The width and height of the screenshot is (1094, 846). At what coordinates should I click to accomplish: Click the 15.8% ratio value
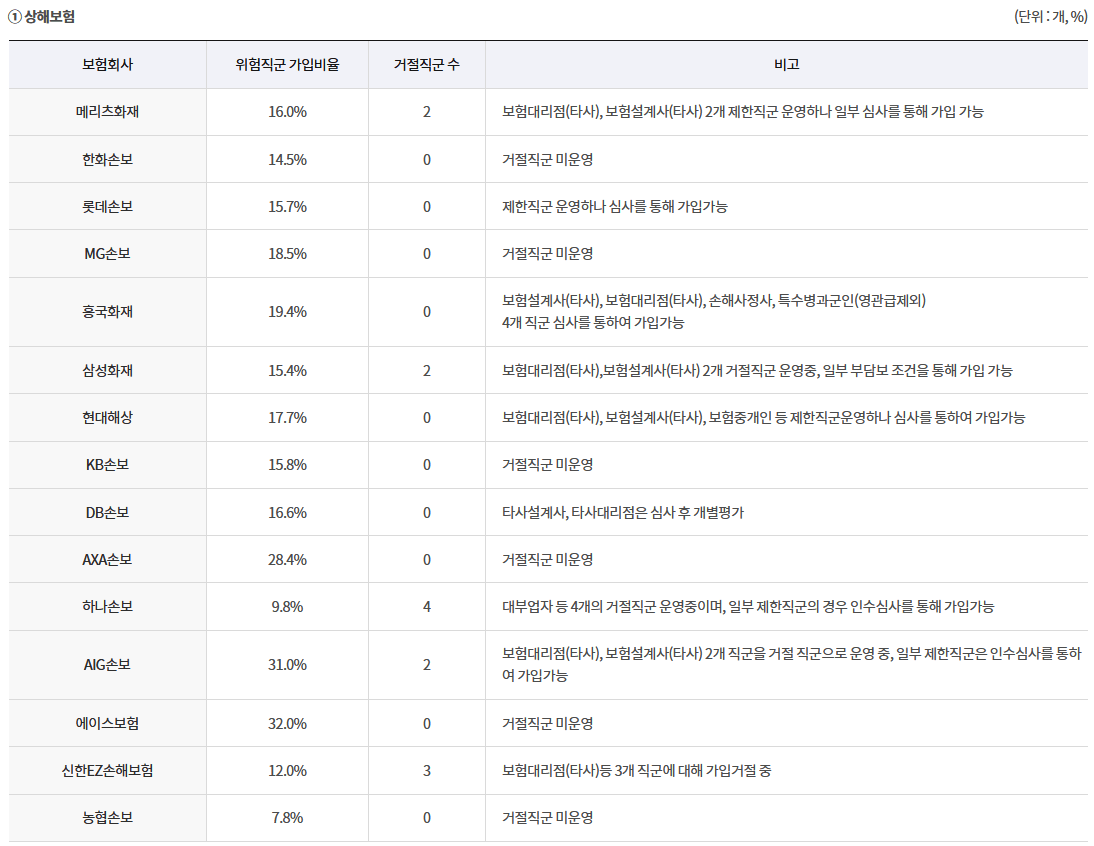point(287,464)
